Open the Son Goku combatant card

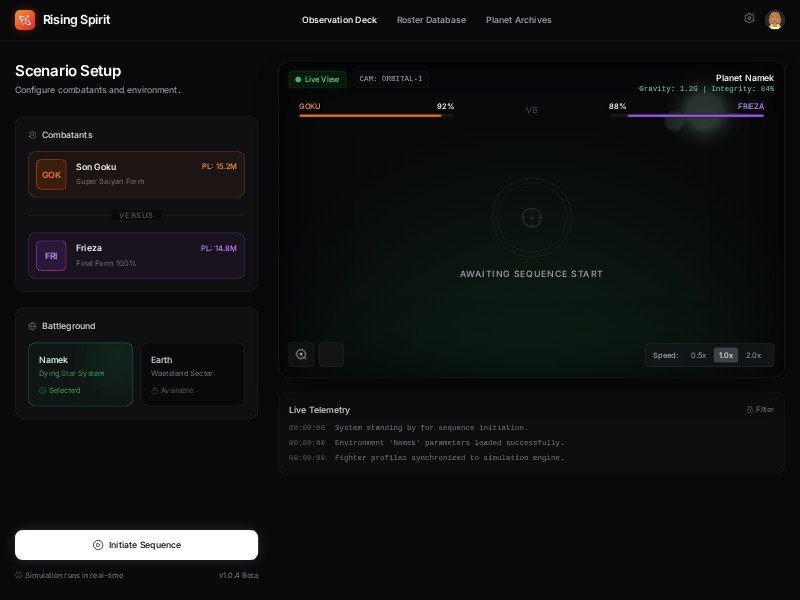point(136,174)
